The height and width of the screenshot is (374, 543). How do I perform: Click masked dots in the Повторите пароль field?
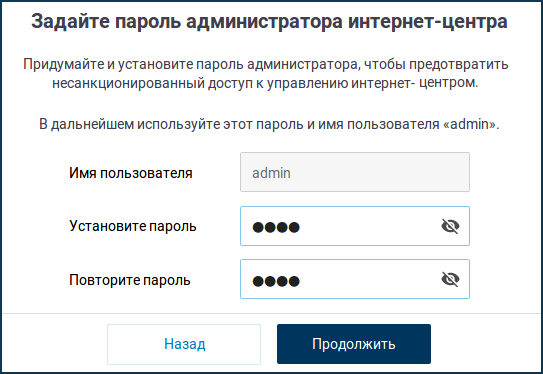[276, 281]
